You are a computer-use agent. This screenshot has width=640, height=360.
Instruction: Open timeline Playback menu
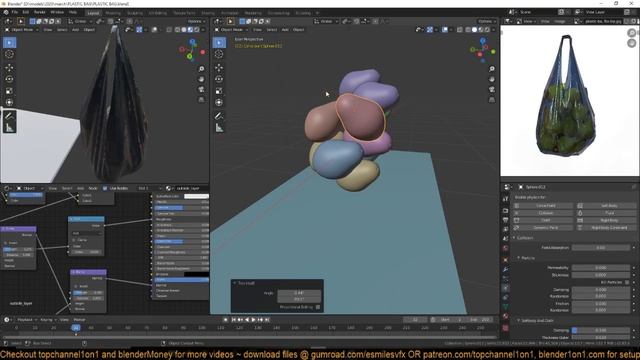point(26,320)
